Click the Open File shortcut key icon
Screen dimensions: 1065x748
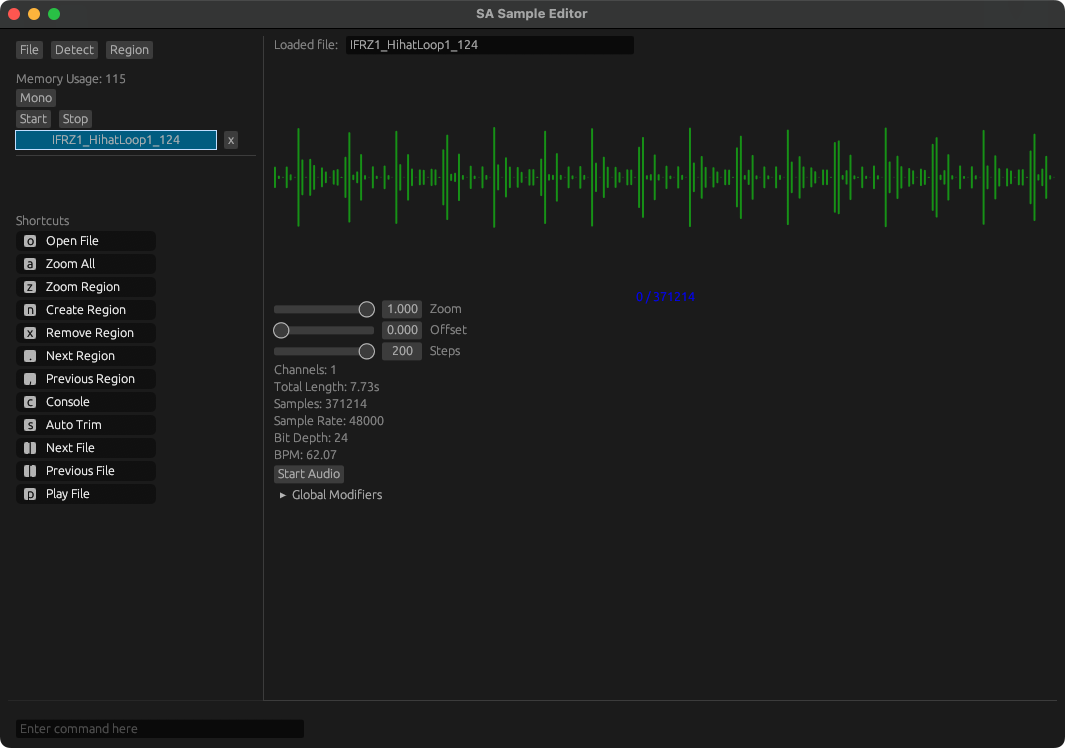(30, 241)
